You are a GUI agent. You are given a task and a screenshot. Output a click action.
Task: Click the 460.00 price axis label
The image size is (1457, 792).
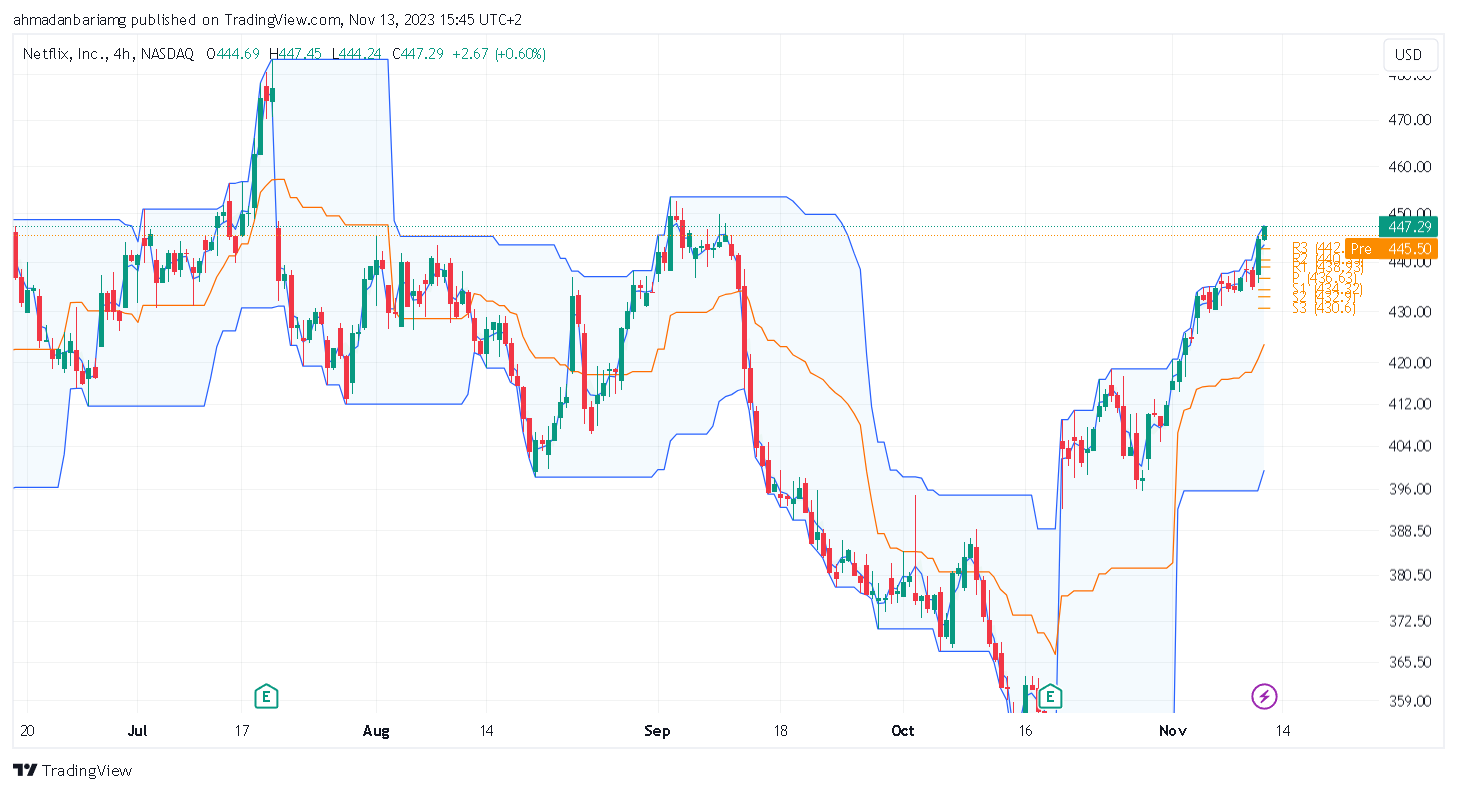pos(1411,166)
